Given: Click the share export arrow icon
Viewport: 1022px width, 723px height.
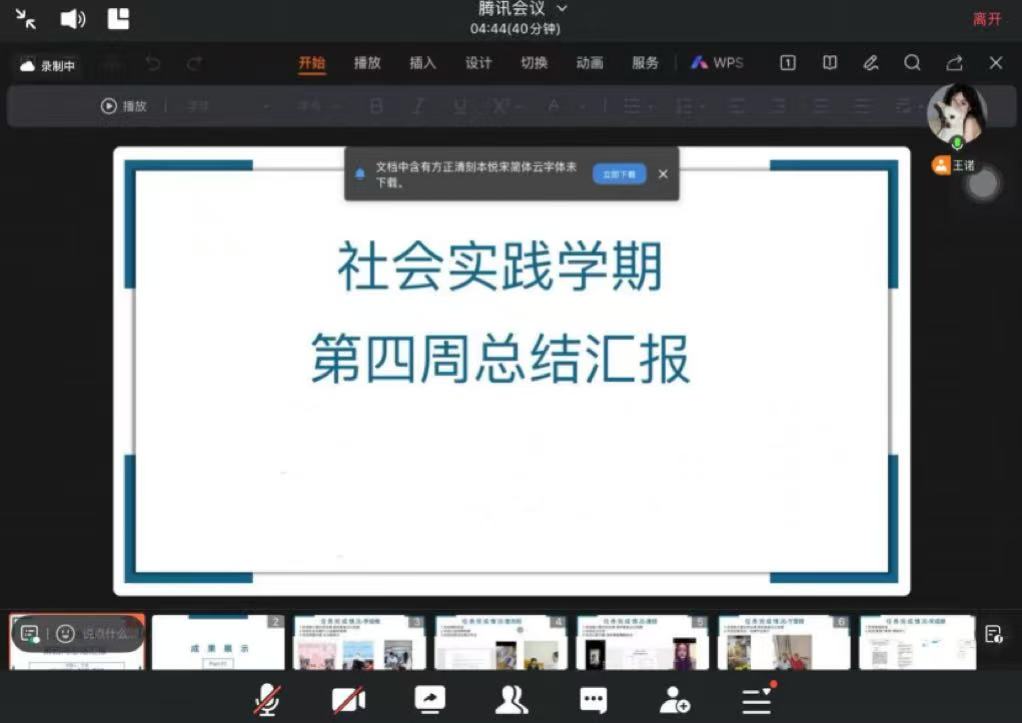Looking at the screenshot, I should tap(954, 63).
